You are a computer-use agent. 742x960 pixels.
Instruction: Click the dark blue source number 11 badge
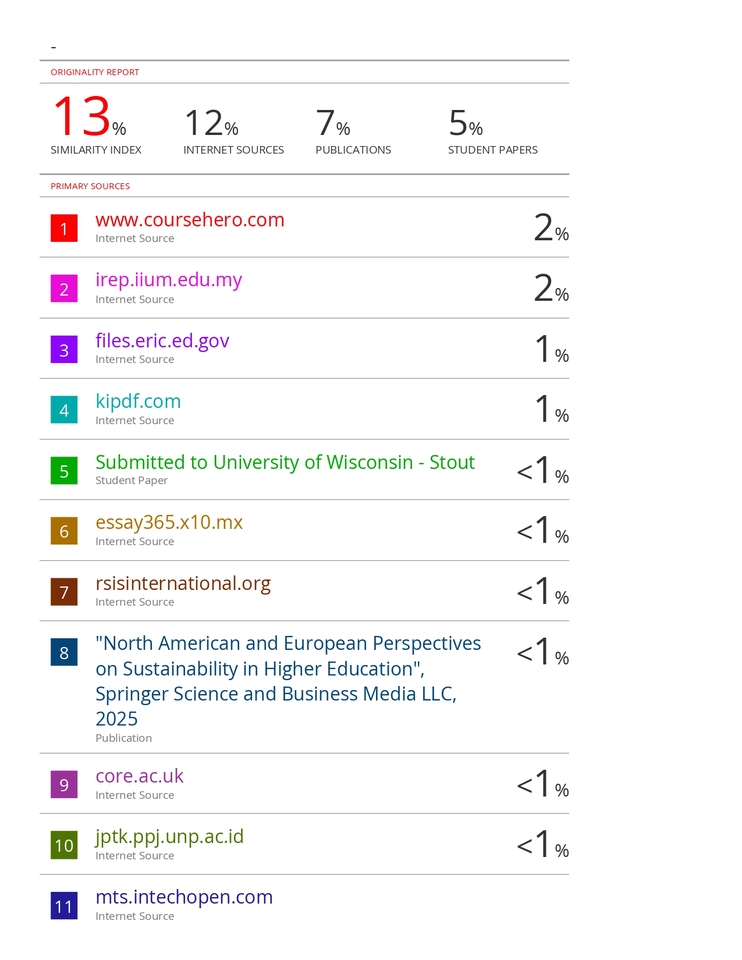(64, 906)
